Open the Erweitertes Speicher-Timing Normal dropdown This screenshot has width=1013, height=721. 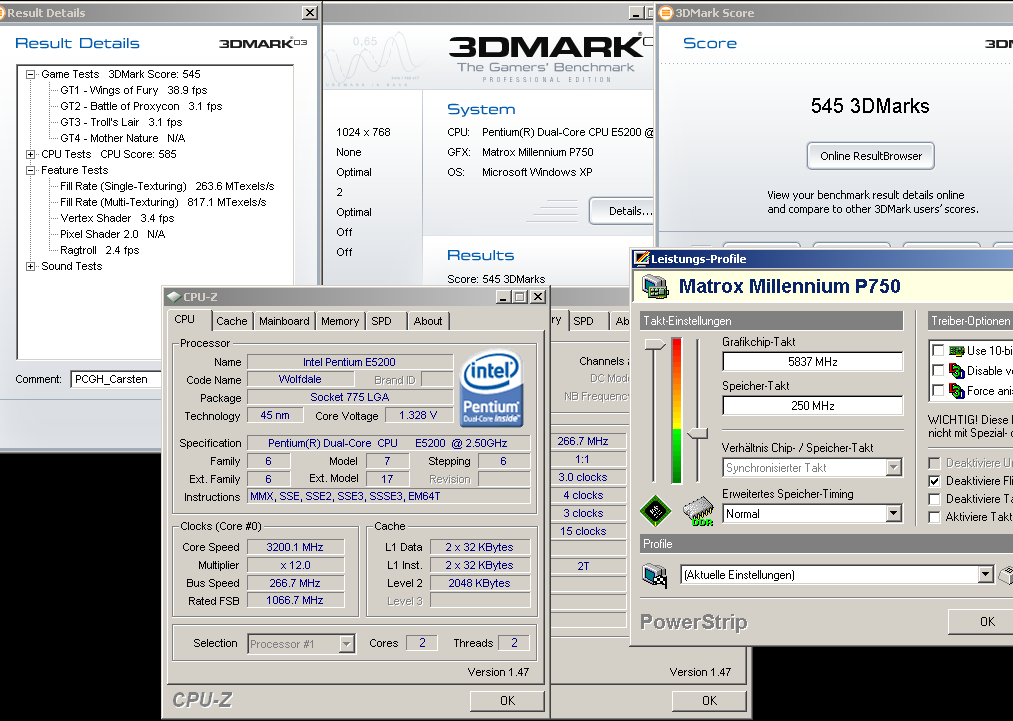click(893, 514)
